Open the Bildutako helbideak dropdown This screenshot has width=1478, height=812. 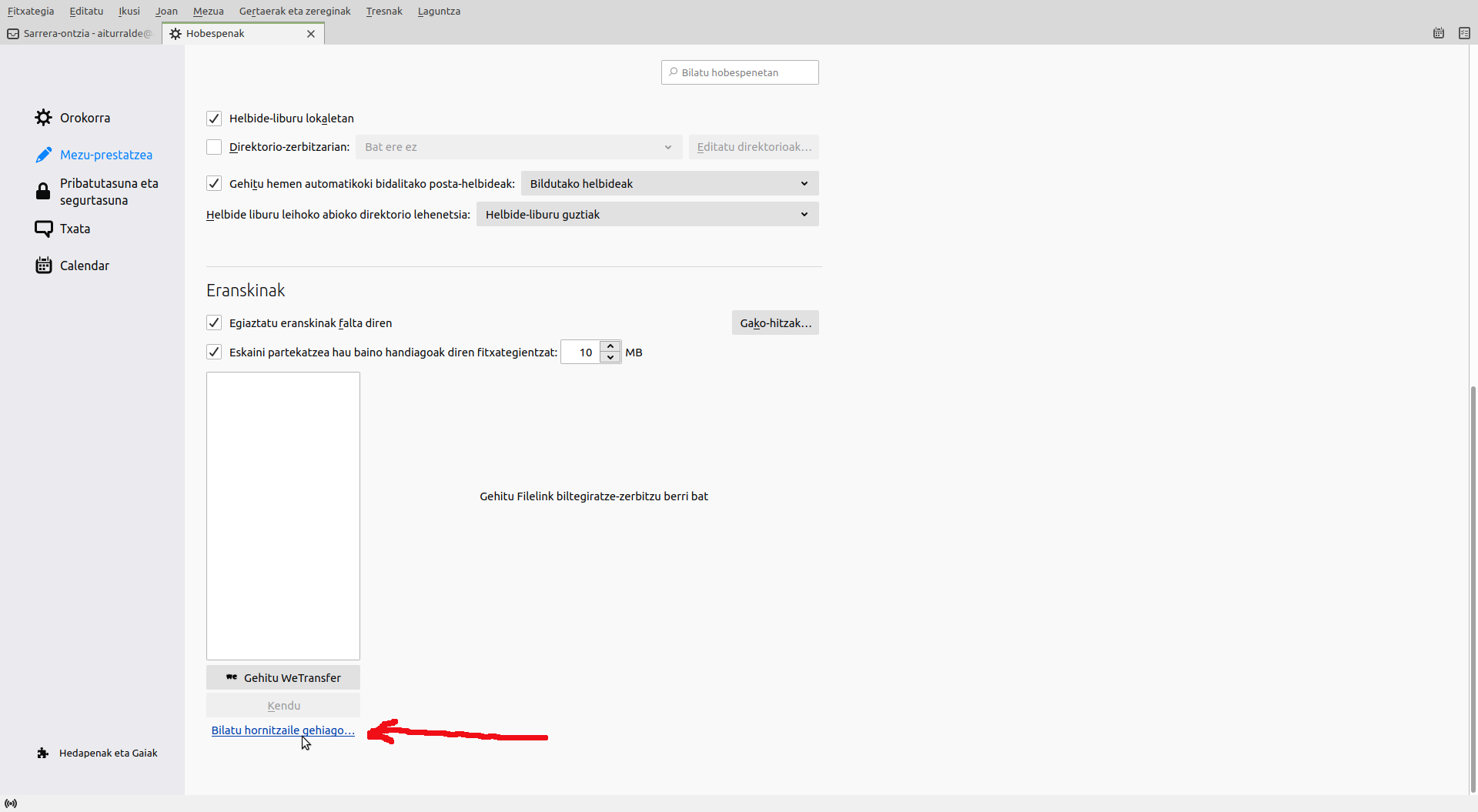(x=669, y=184)
